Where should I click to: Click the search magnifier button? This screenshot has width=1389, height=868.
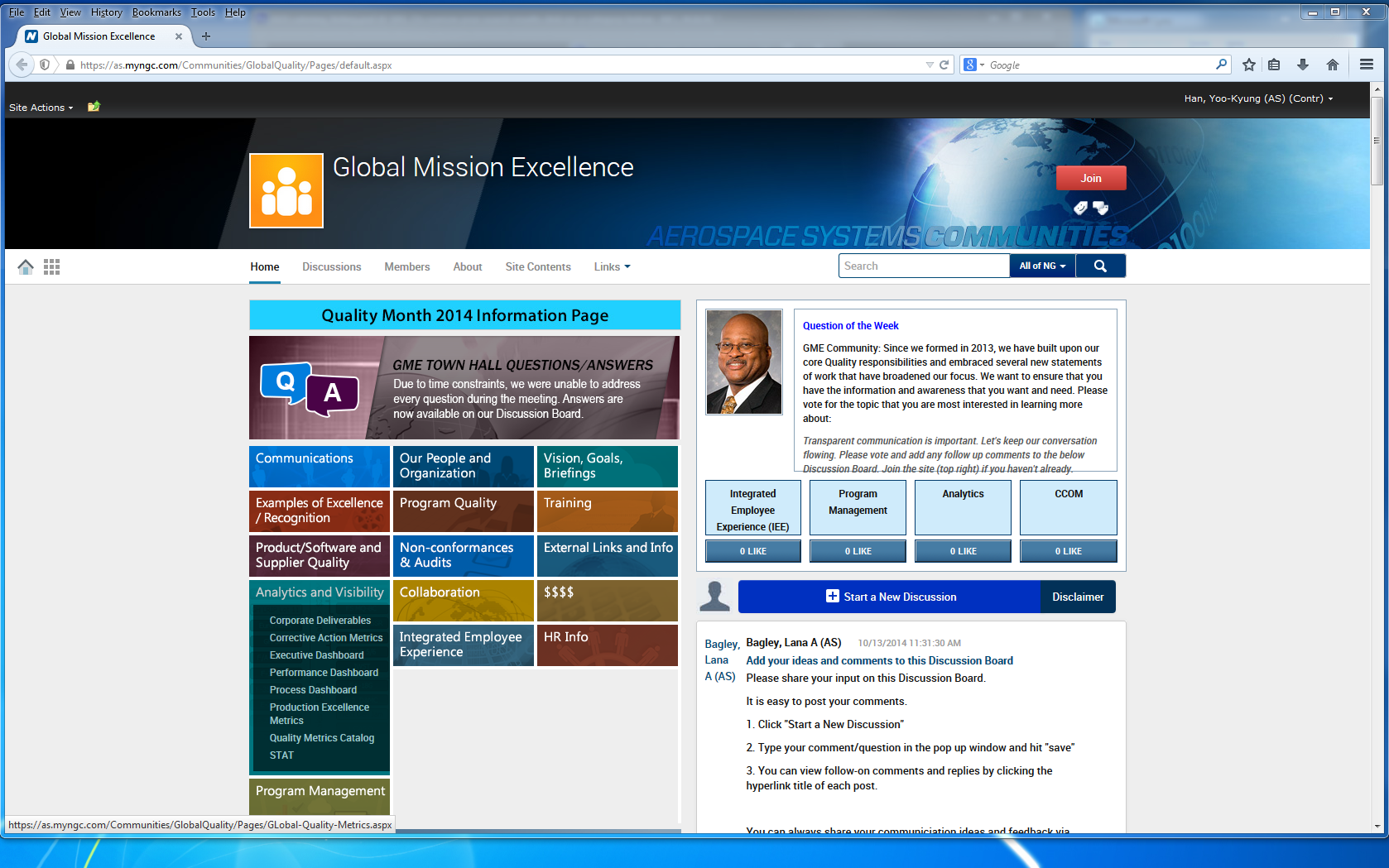(1100, 266)
